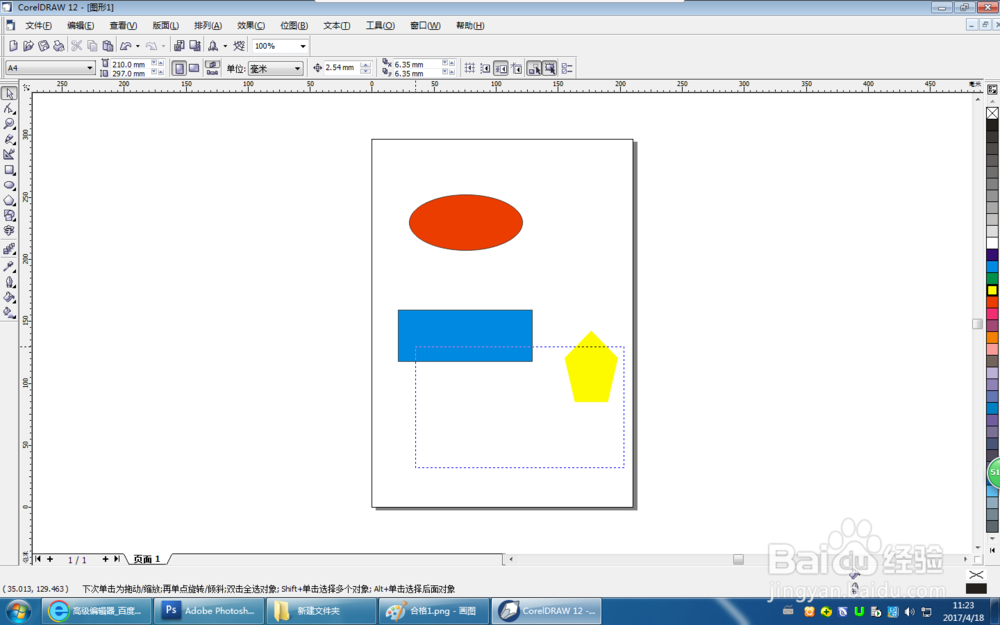Select the Ellipse tool
Image resolution: width=1000 pixels, height=625 pixels.
(x=9, y=186)
